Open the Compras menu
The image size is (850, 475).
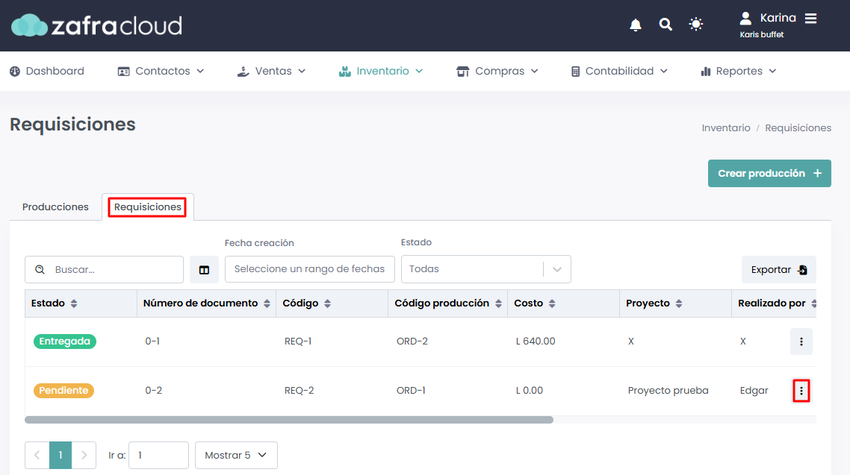coord(497,71)
